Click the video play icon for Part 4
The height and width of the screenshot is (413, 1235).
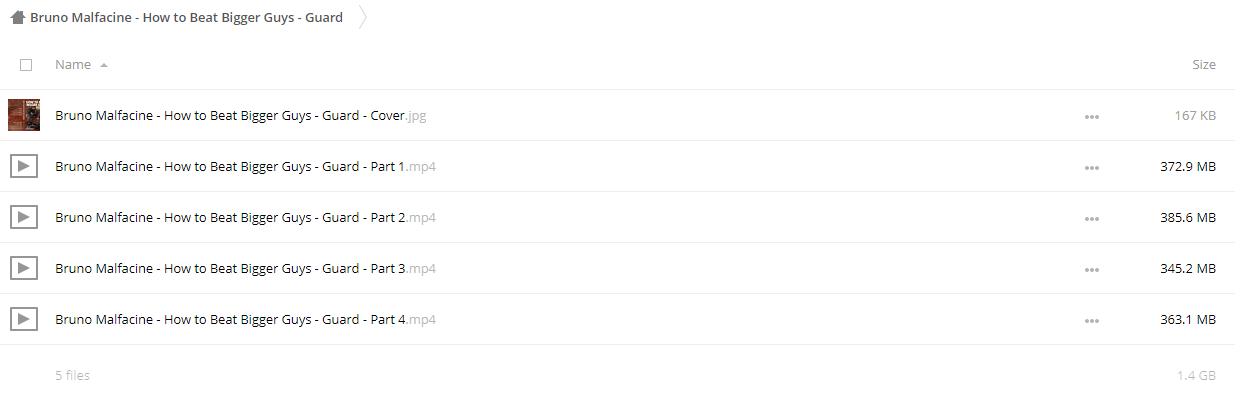pos(24,319)
